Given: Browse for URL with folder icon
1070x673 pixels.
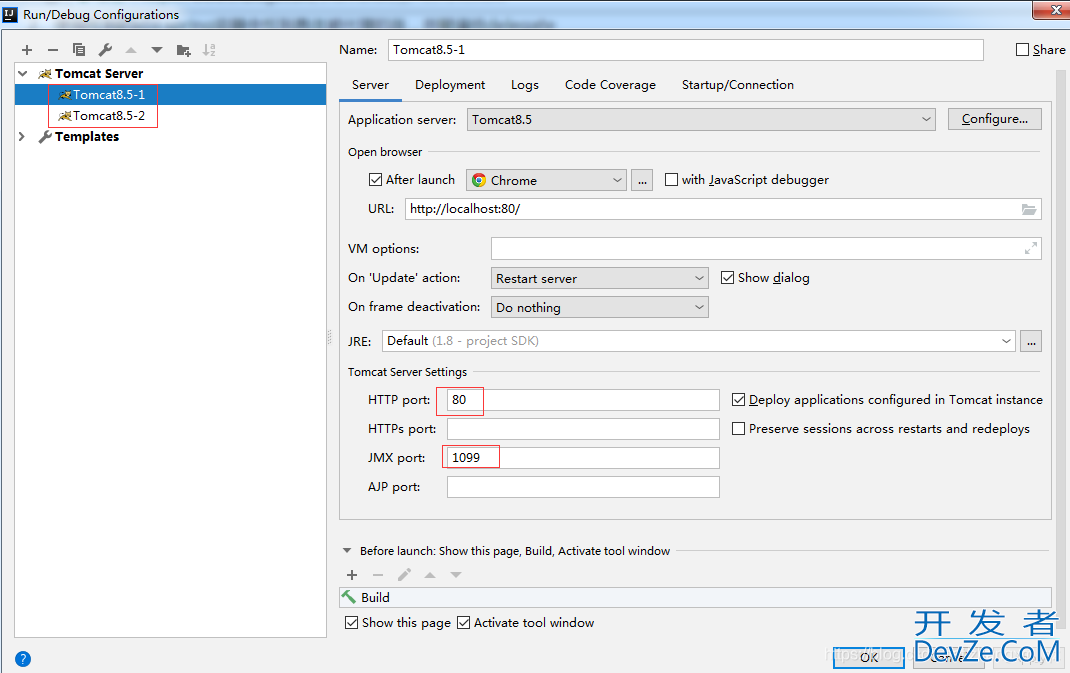Looking at the screenshot, I should [x=1029, y=209].
